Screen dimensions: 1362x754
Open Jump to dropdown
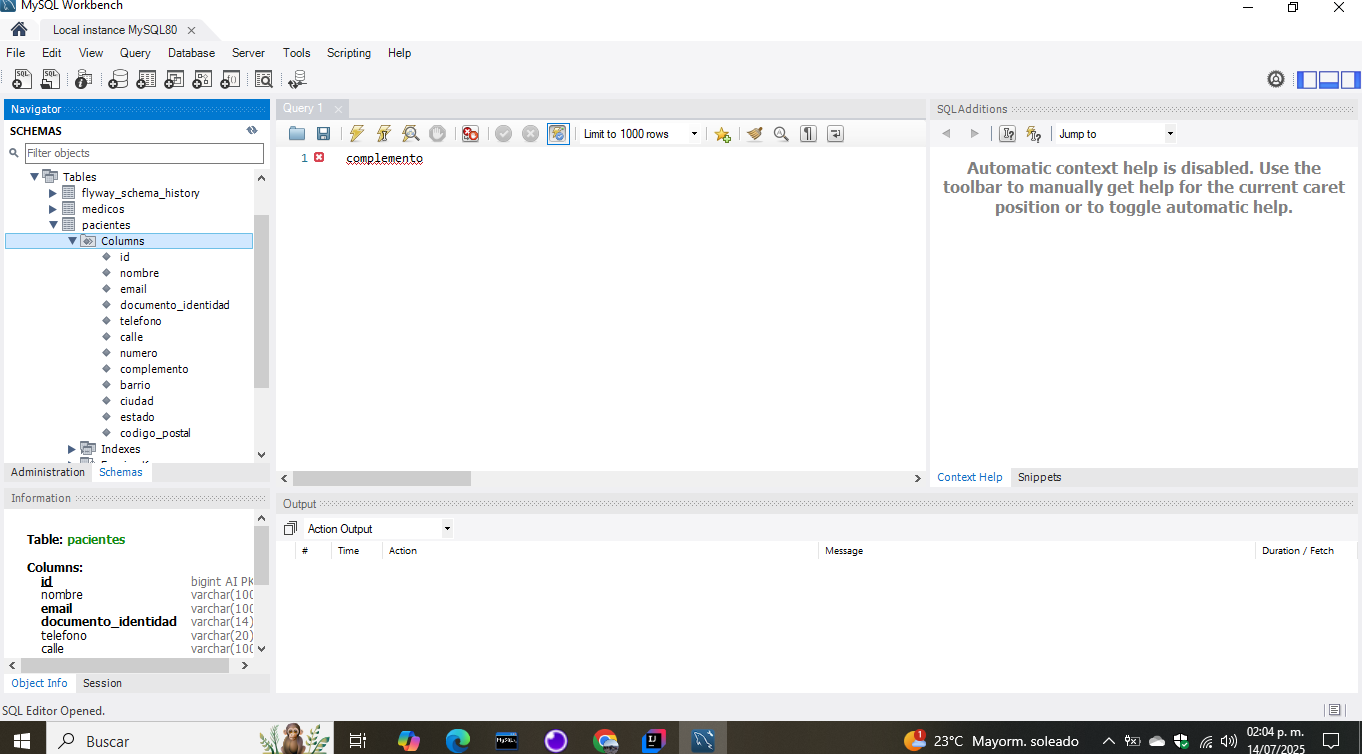click(x=1115, y=134)
